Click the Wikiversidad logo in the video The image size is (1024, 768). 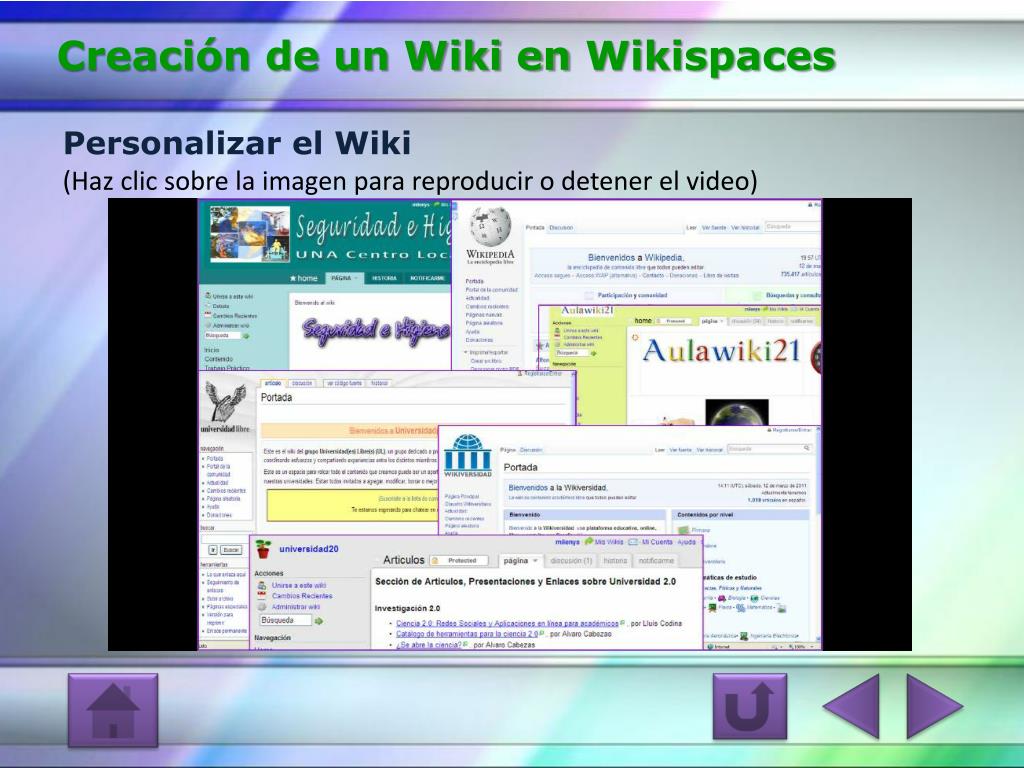tap(468, 455)
